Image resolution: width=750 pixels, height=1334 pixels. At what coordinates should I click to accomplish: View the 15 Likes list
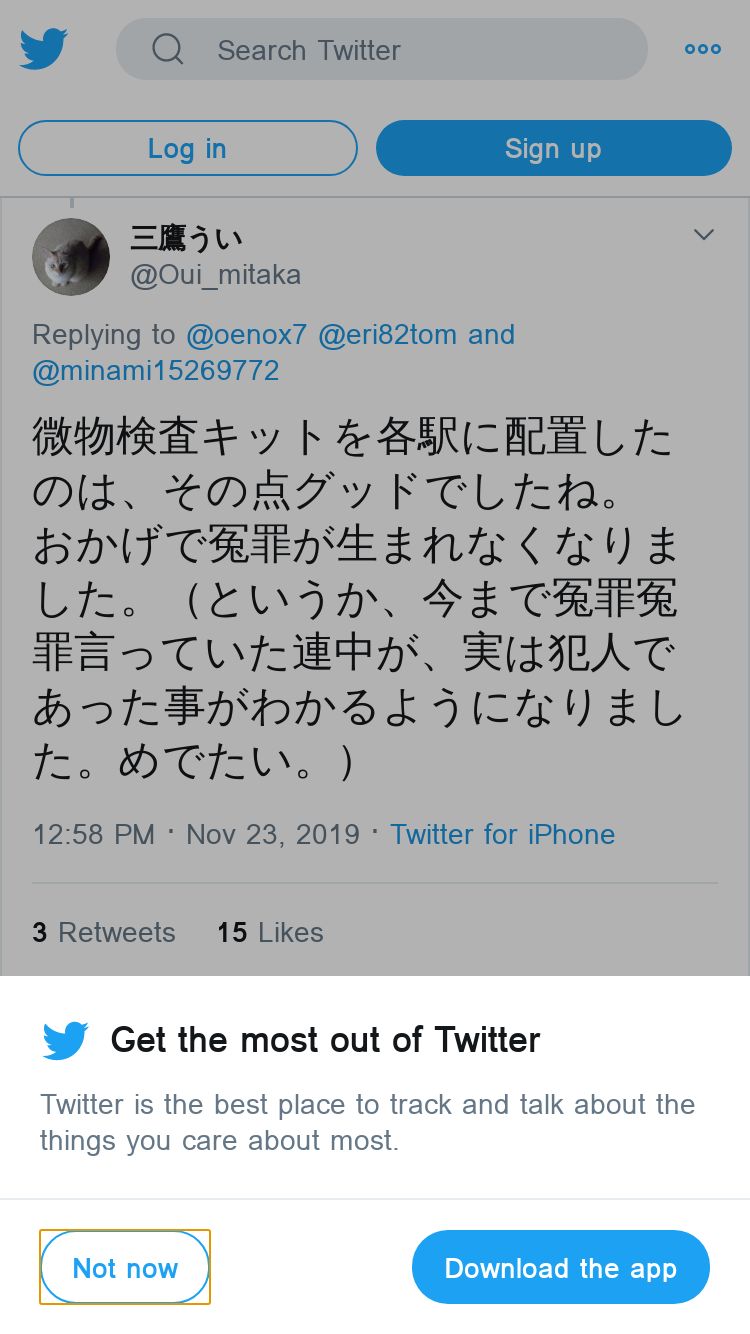(x=270, y=933)
